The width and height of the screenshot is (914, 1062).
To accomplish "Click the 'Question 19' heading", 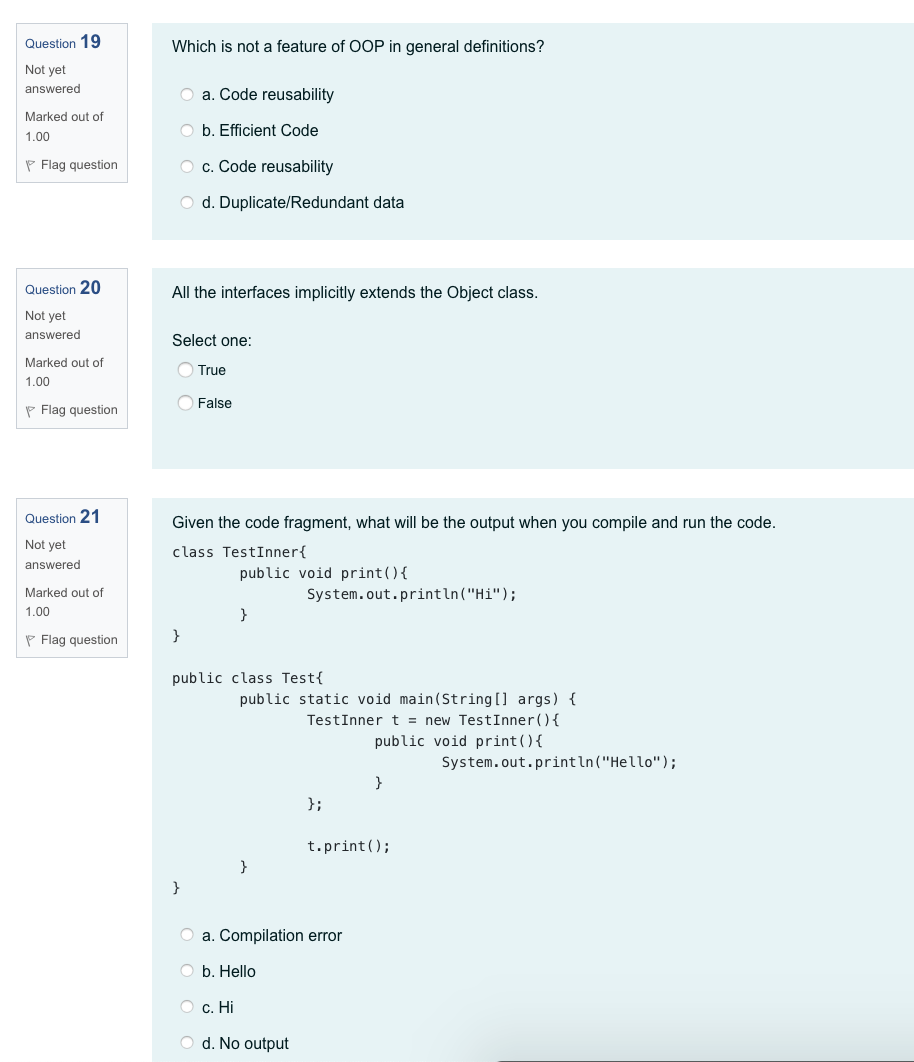I will point(62,43).
